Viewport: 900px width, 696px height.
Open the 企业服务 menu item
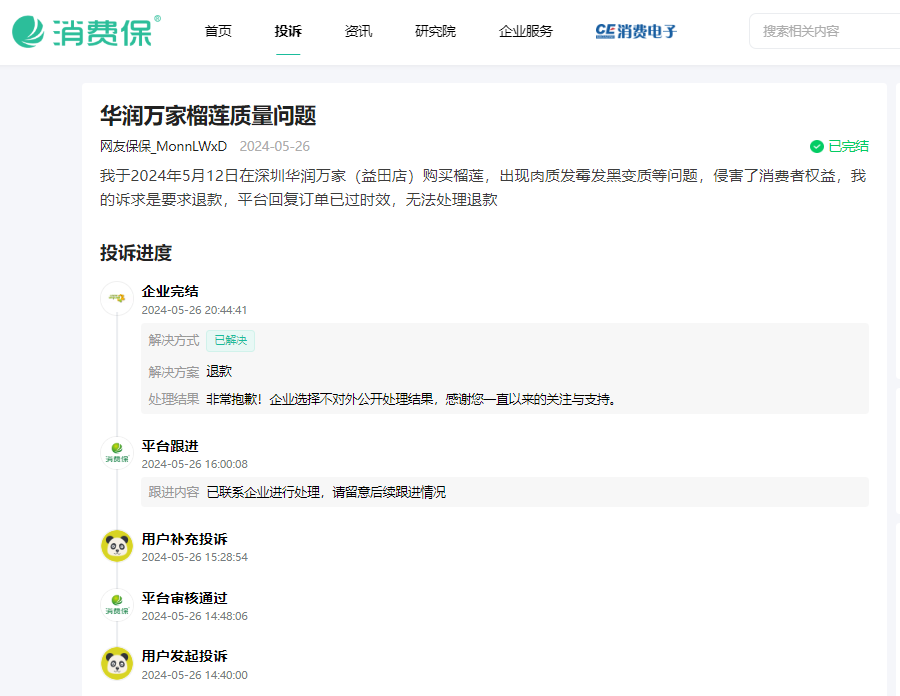point(524,31)
